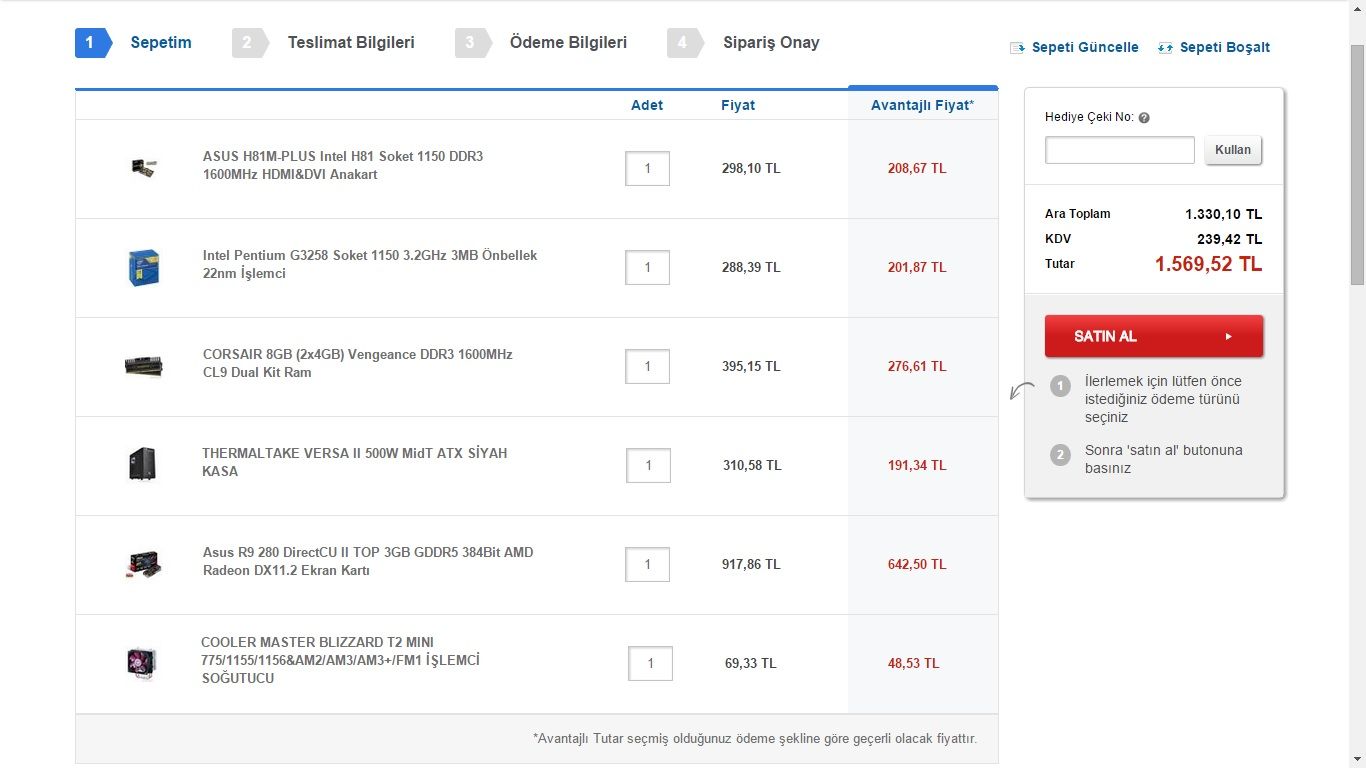
Task: Click the help icon next to Hediye Çeki No
Action: [1144, 118]
